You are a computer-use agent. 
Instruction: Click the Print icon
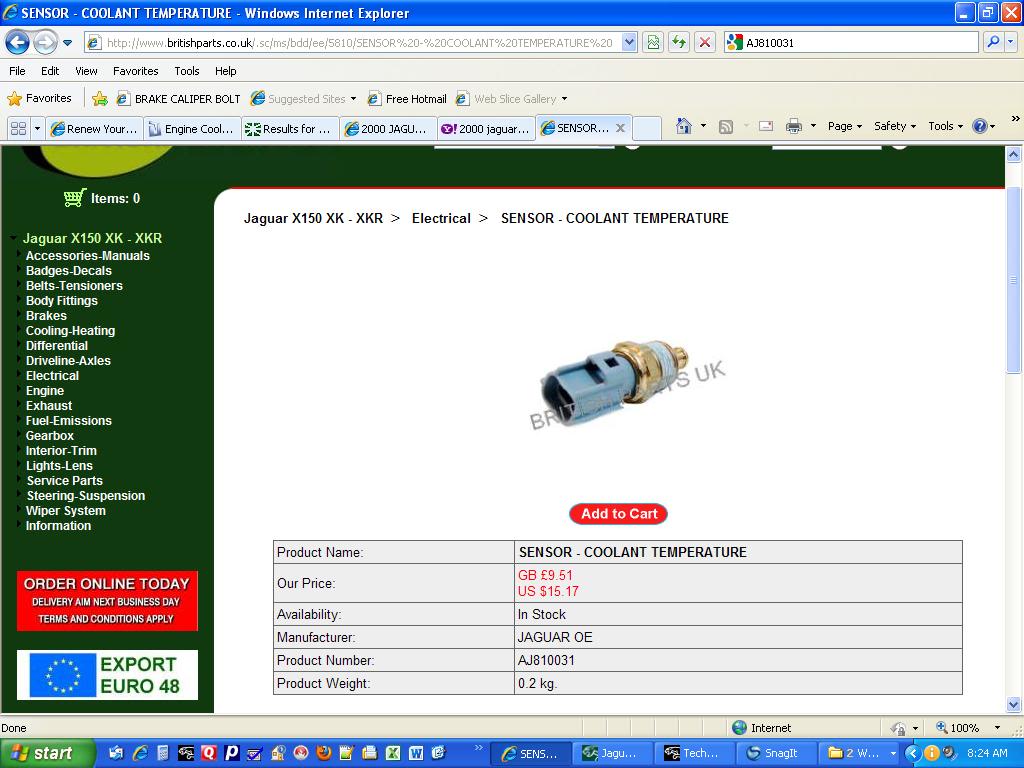click(793, 126)
